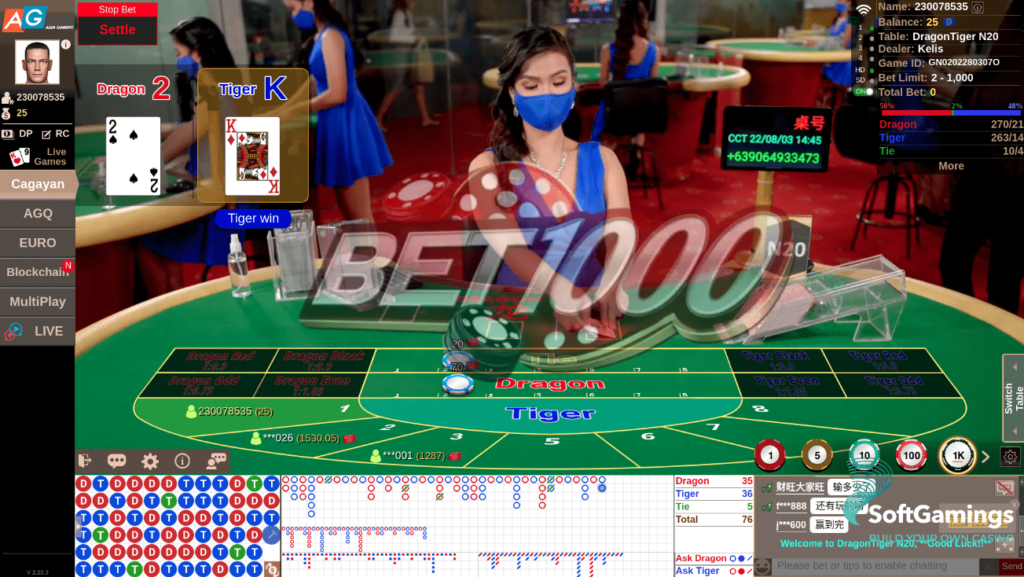Open the Blockchain lobby tab
1024x577 pixels.
[x=38, y=272]
